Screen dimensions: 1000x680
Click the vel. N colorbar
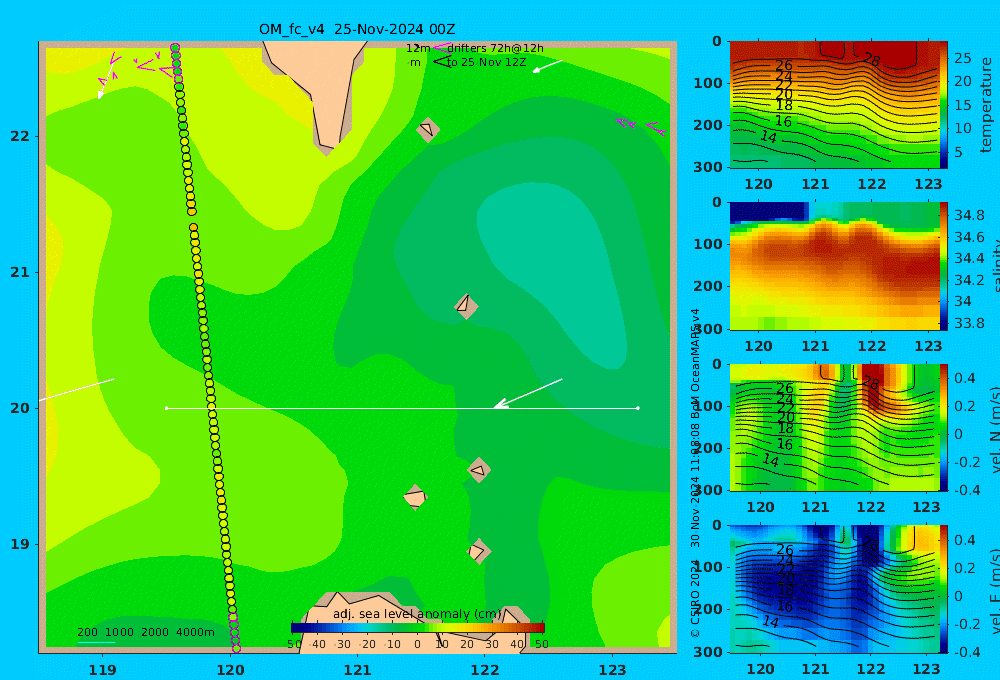point(944,427)
